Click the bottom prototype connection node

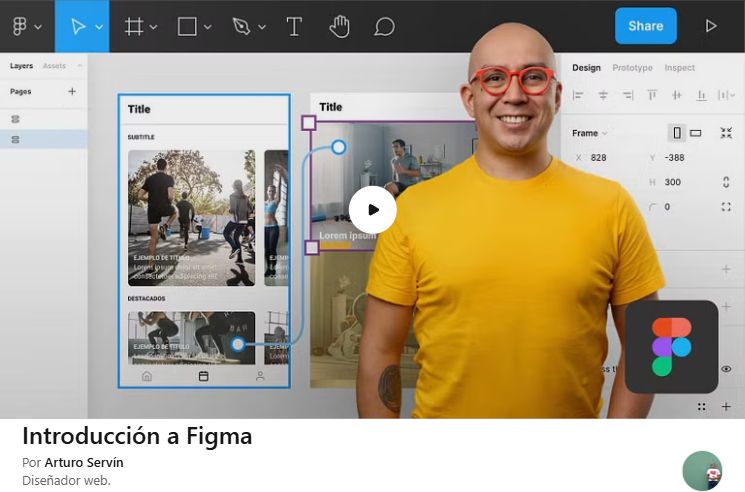pos(238,344)
